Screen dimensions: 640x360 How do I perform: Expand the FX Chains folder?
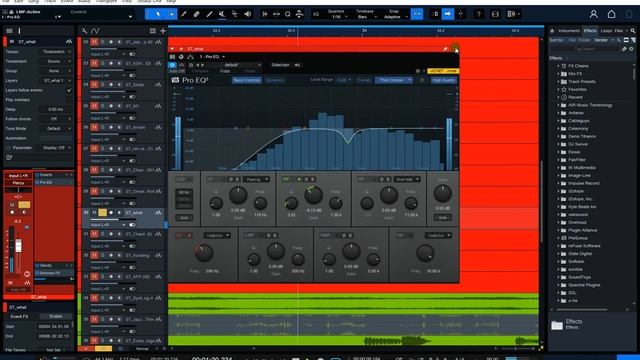(x=558, y=66)
